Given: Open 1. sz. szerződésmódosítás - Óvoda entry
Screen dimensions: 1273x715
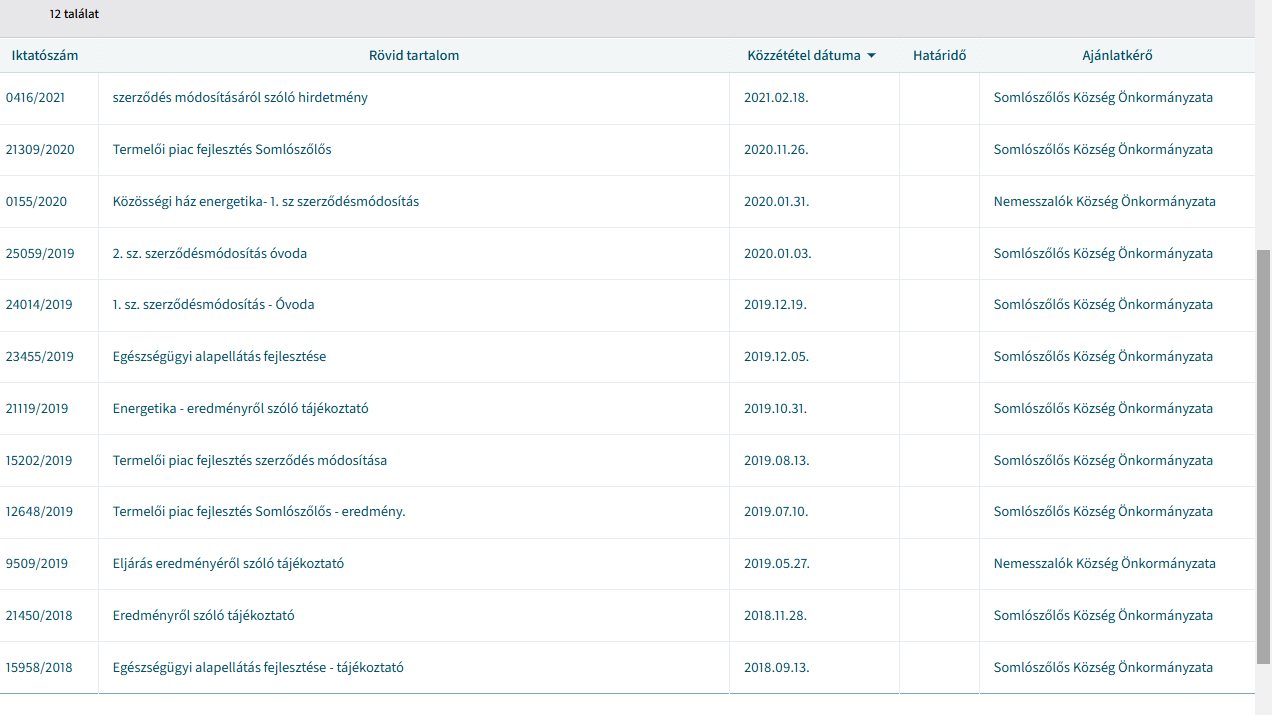Looking at the screenshot, I should pyautogui.click(x=213, y=305).
